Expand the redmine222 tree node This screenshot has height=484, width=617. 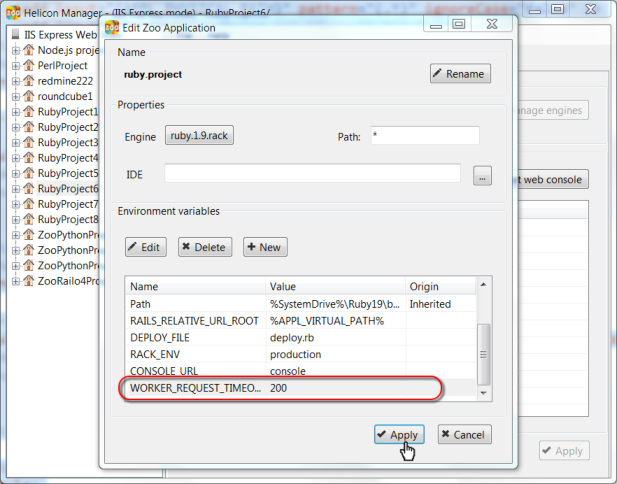[16, 81]
